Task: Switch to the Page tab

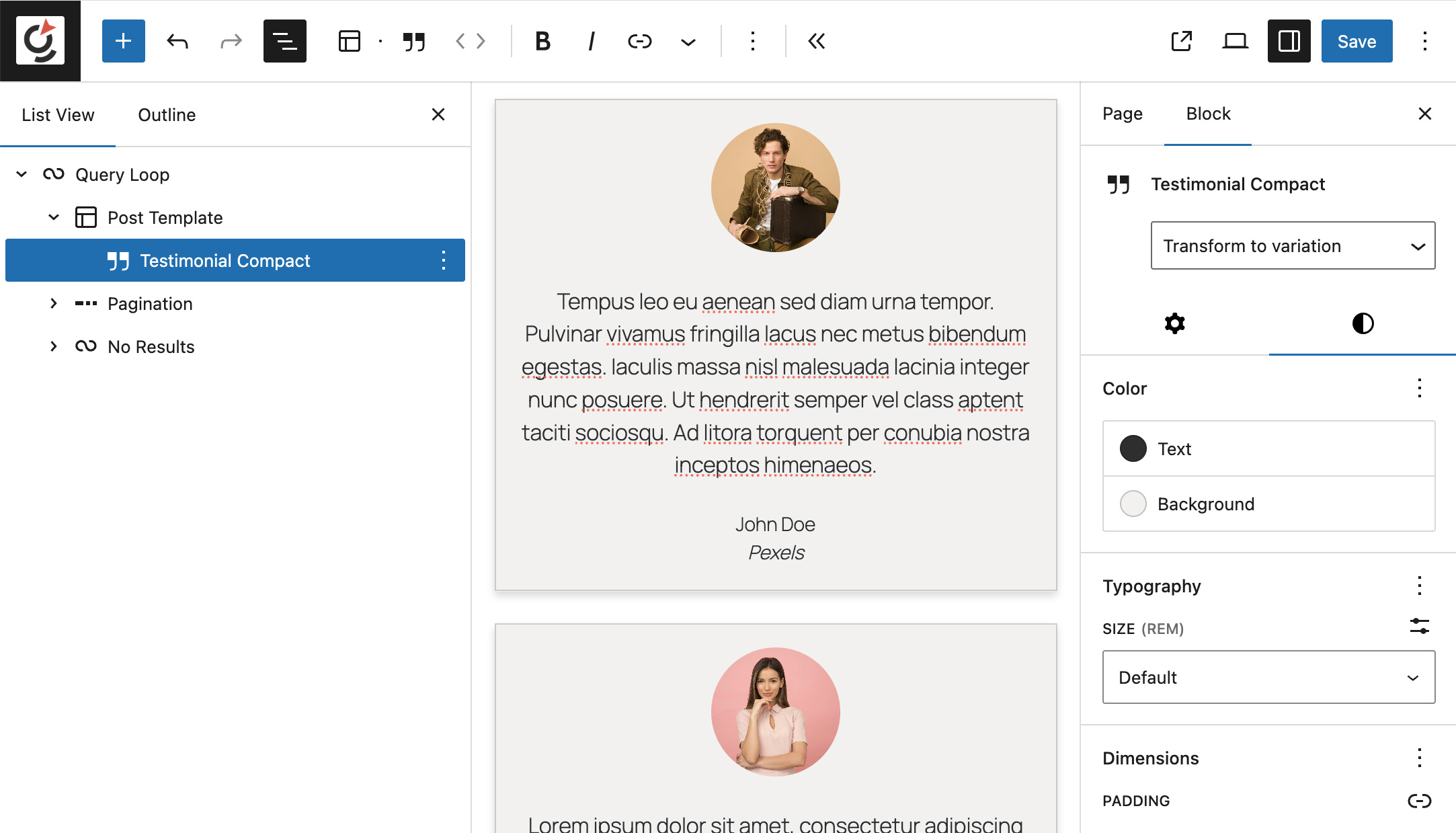Action: pyautogui.click(x=1122, y=114)
